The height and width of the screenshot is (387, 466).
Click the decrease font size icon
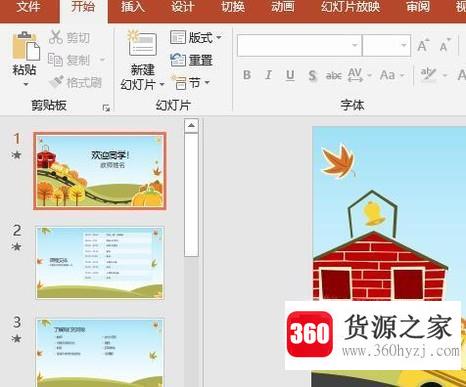(444, 45)
